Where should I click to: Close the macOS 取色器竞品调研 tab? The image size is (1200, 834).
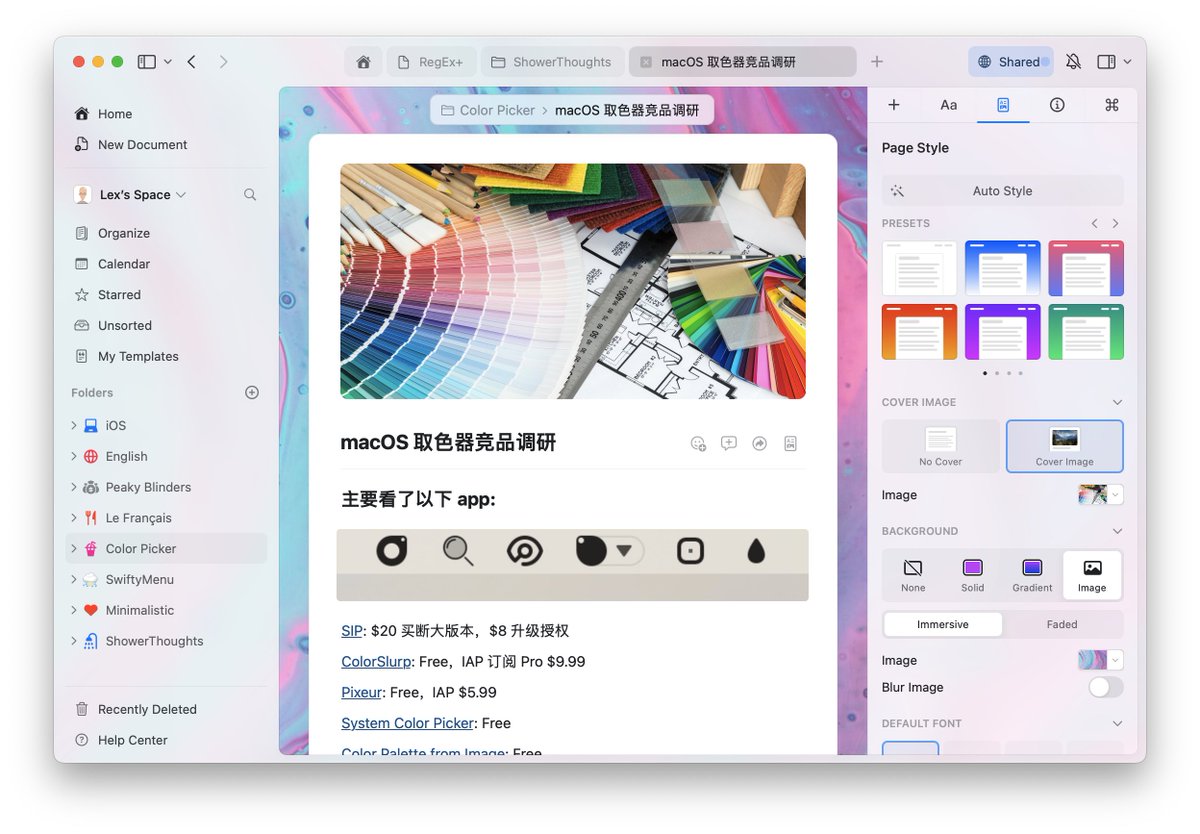[x=645, y=62]
